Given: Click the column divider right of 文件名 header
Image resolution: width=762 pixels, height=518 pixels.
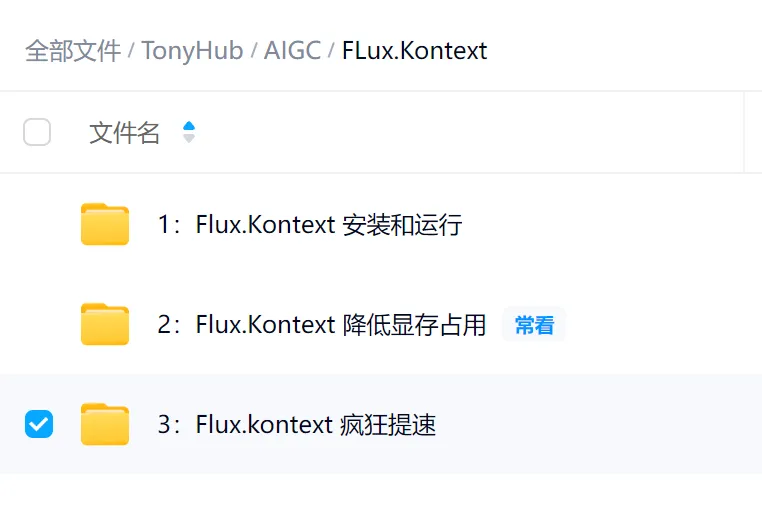Looking at the screenshot, I should (x=744, y=132).
